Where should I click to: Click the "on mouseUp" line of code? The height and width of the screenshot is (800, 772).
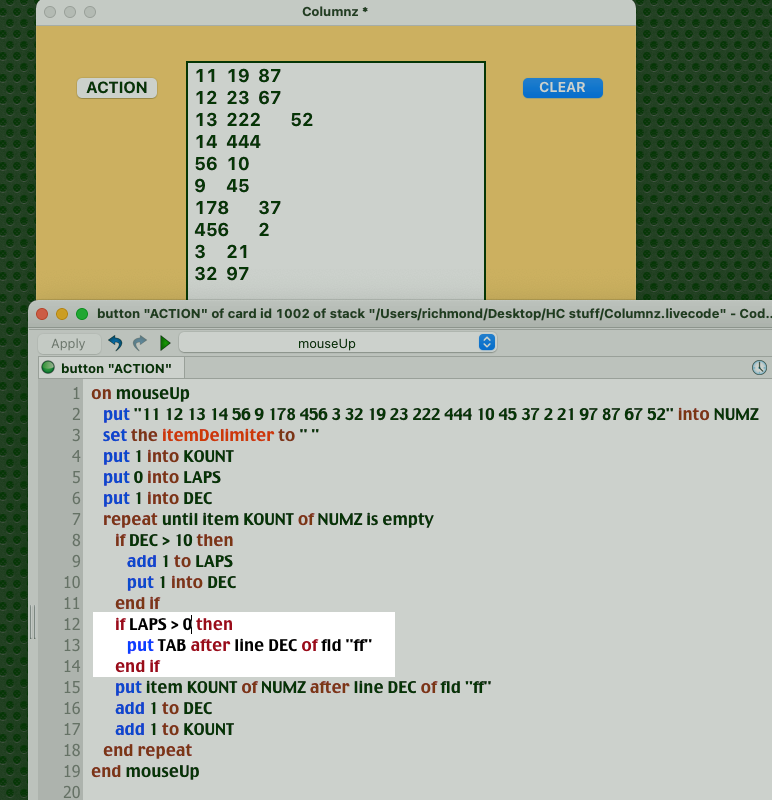[139, 393]
